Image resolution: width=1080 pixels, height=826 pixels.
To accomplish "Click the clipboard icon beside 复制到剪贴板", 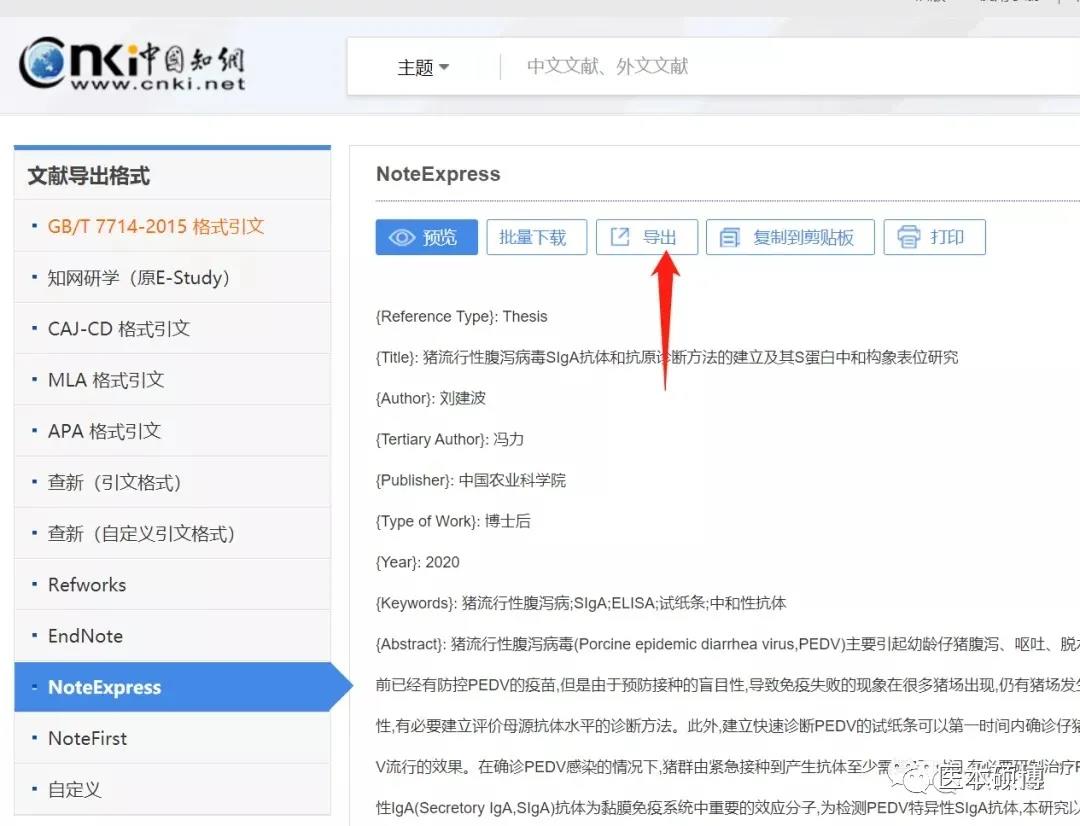I will [x=729, y=238].
